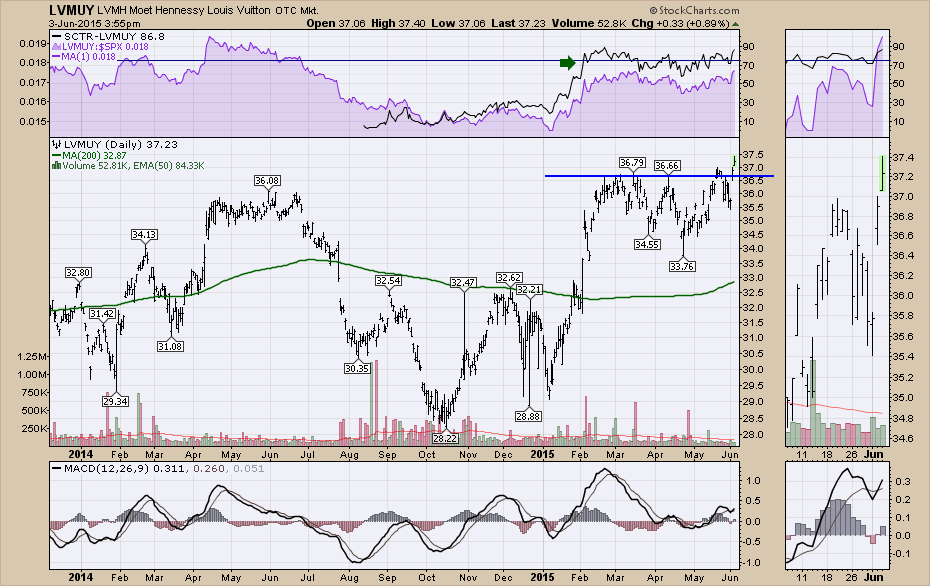This screenshot has height=586, width=930.
Task: Click the 0.019 ratio axis label
Action: pyautogui.click(x=33, y=43)
